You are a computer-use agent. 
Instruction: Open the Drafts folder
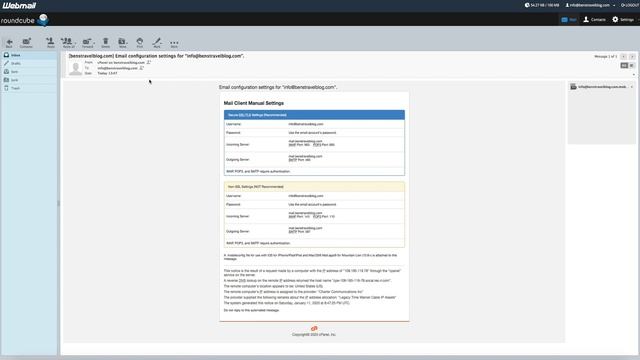[x=29, y=63]
